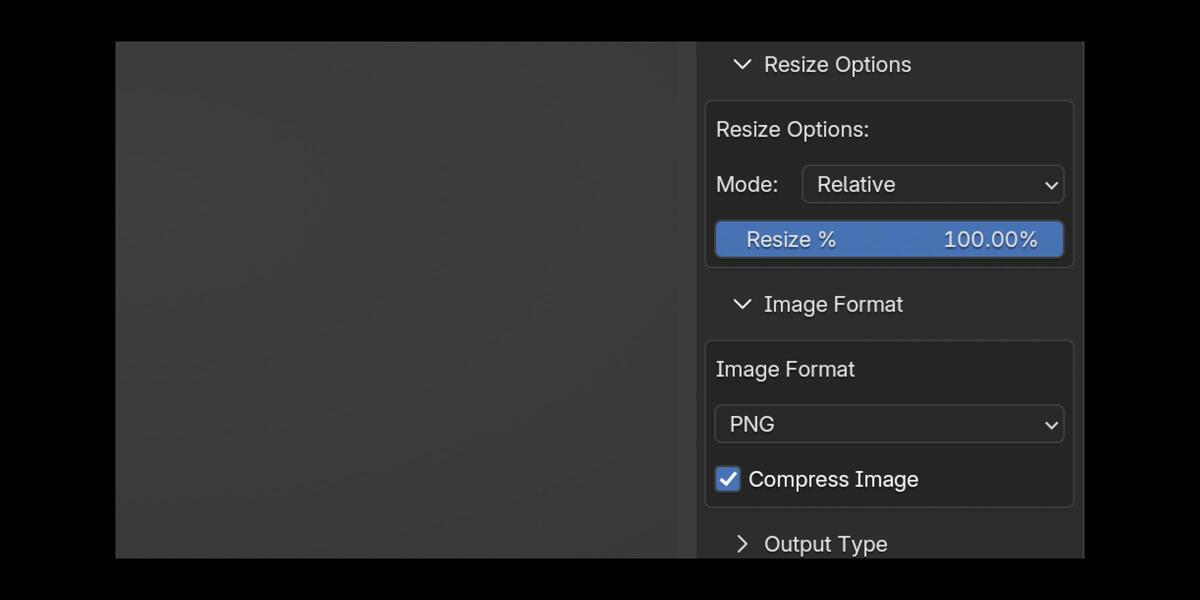Click the Resize Options: label inside box
Screen dimensions: 1200x600
[x=792, y=129]
